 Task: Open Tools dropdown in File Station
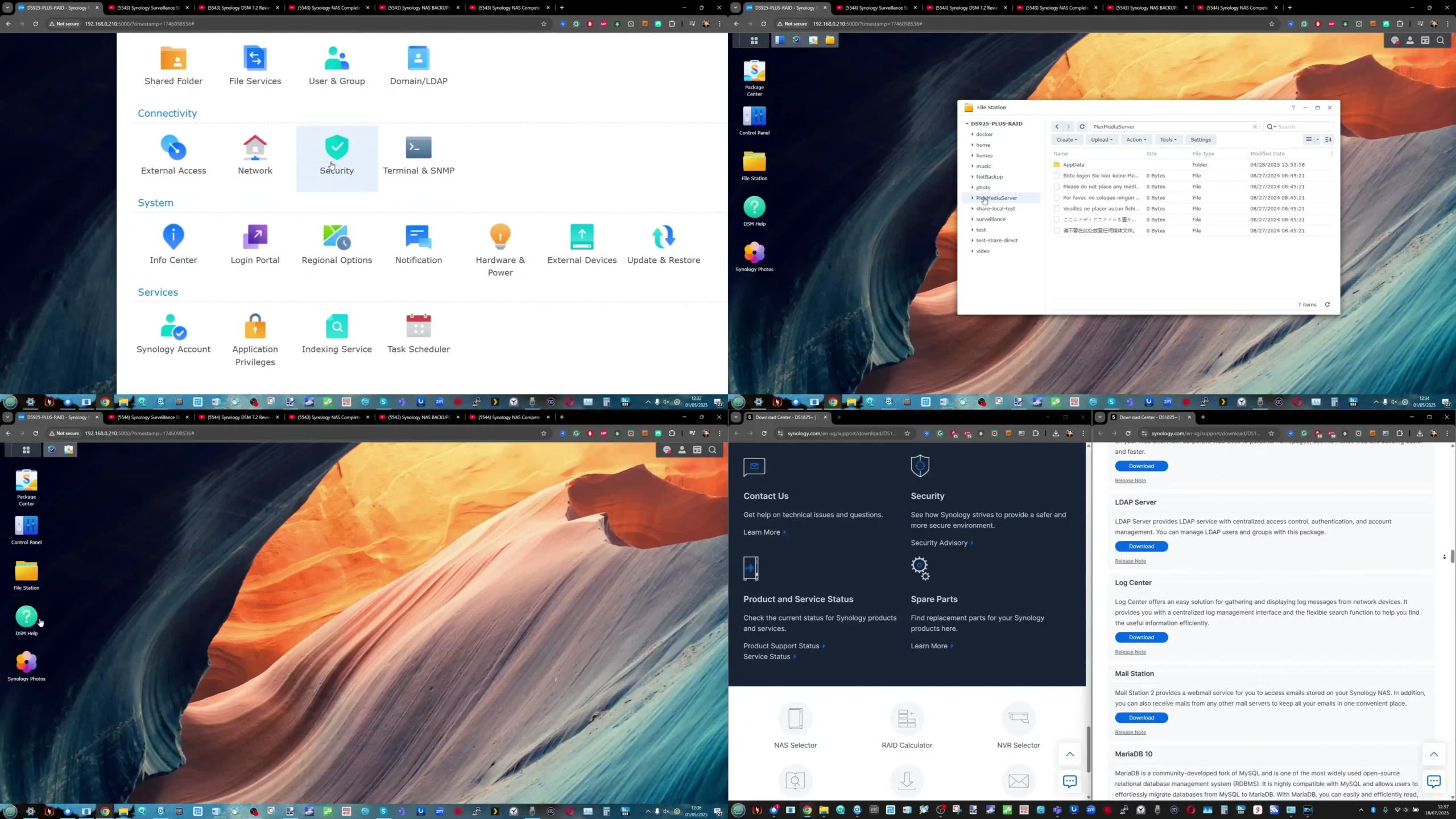tap(1168, 140)
